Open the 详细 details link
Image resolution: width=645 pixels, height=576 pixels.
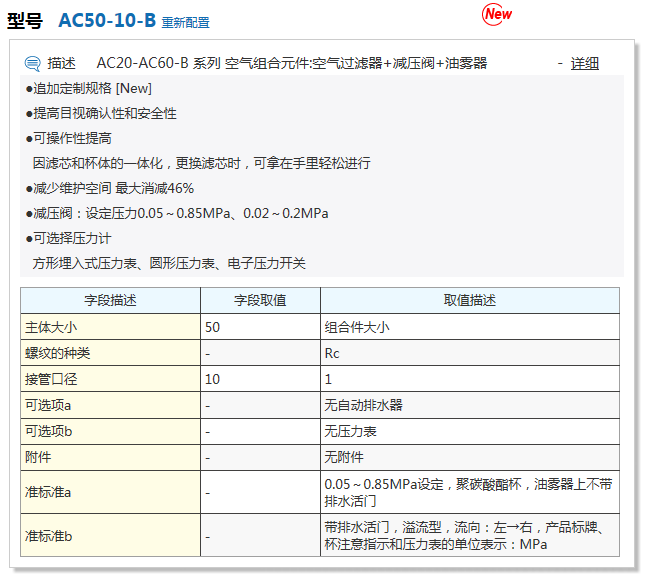point(585,64)
